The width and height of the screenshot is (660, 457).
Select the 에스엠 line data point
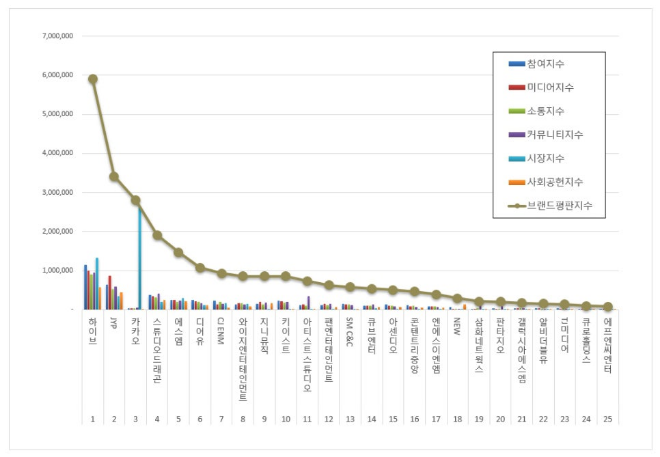point(178,252)
